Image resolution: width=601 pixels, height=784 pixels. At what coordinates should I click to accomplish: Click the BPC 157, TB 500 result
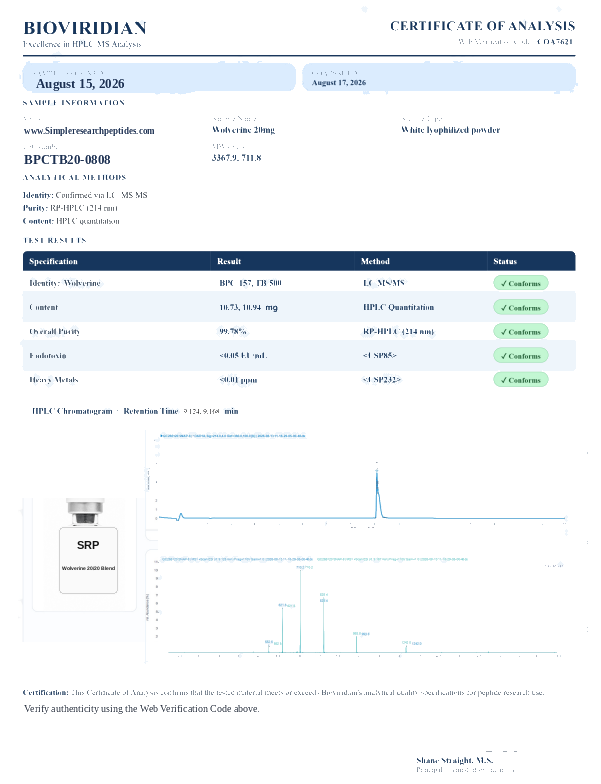click(x=250, y=283)
